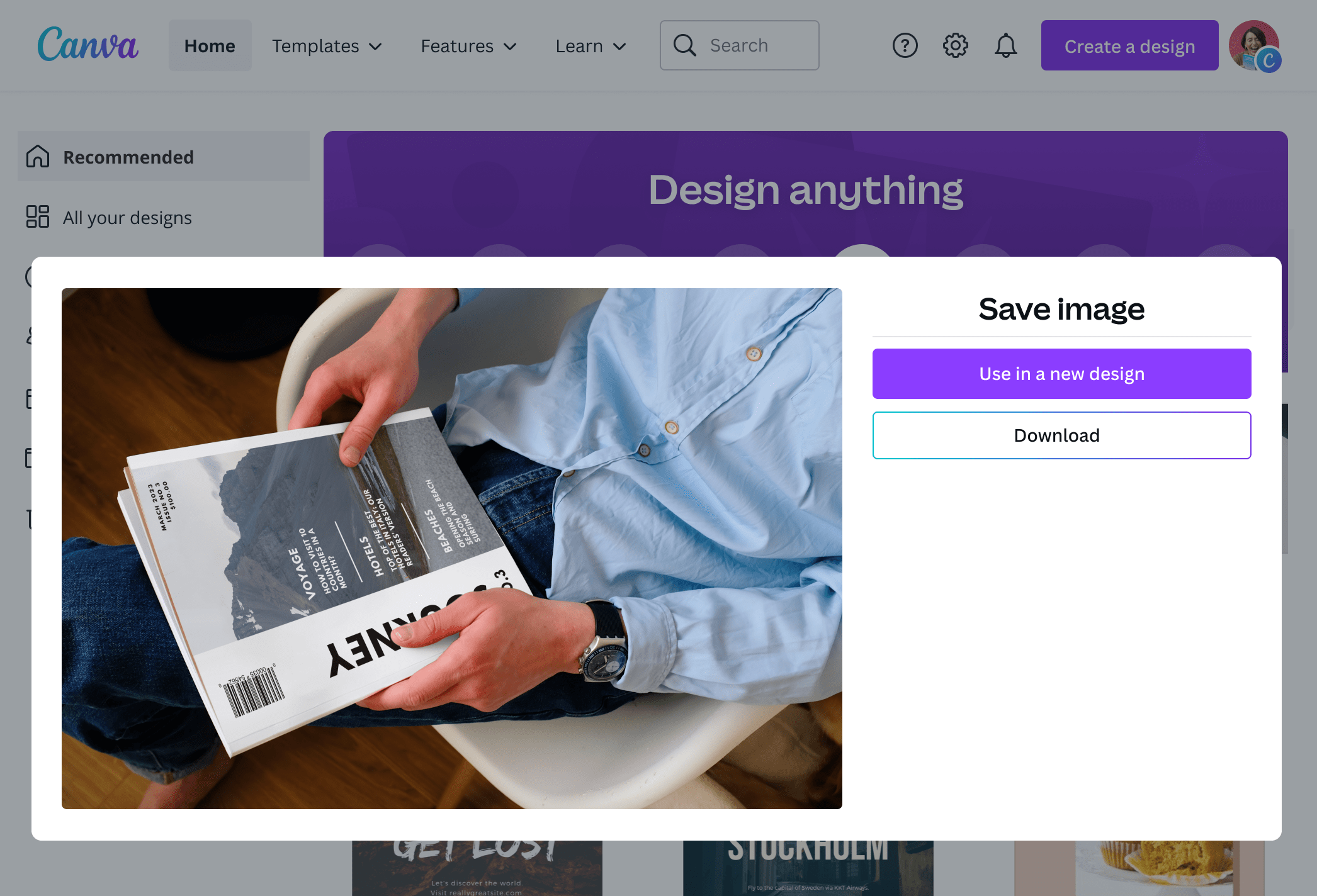Open the settings gear icon
Image resolution: width=1317 pixels, height=896 pixels.
click(954, 45)
